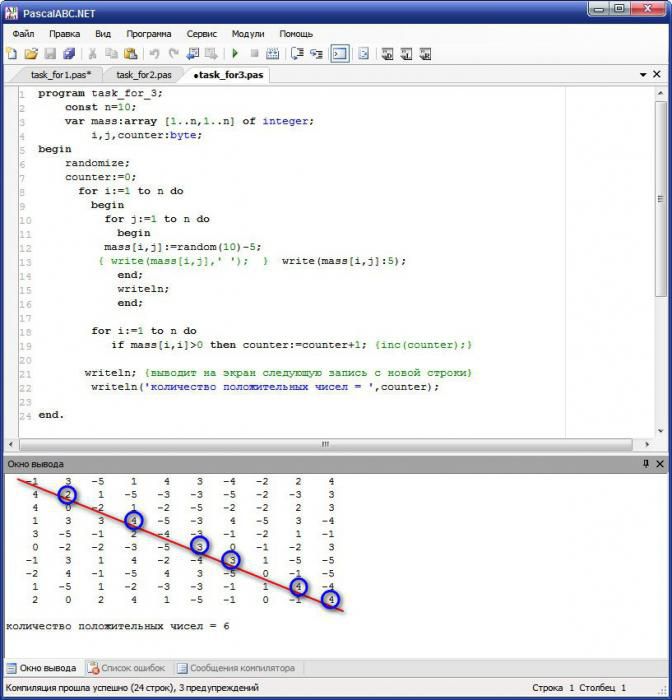Open the Сообщения компилятора tab
This screenshot has width=672, height=700.
click(236, 668)
